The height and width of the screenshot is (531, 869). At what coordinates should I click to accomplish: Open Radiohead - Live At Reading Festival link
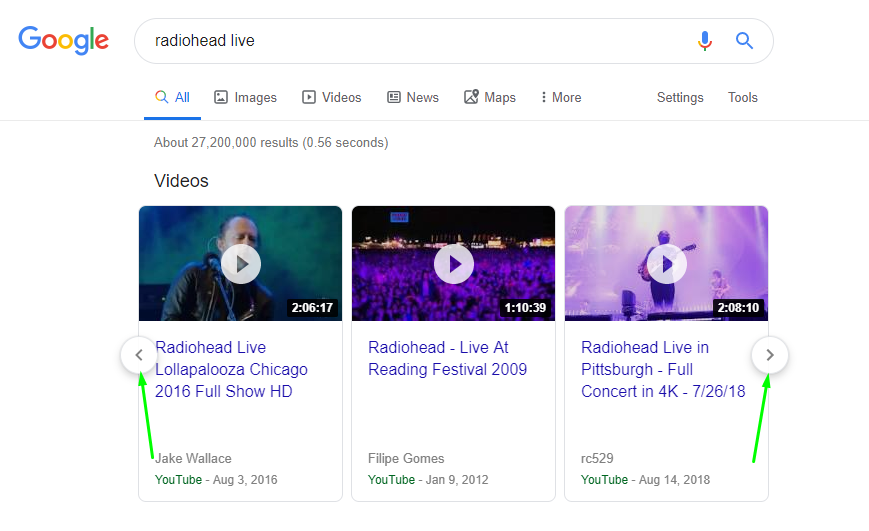click(447, 358)
